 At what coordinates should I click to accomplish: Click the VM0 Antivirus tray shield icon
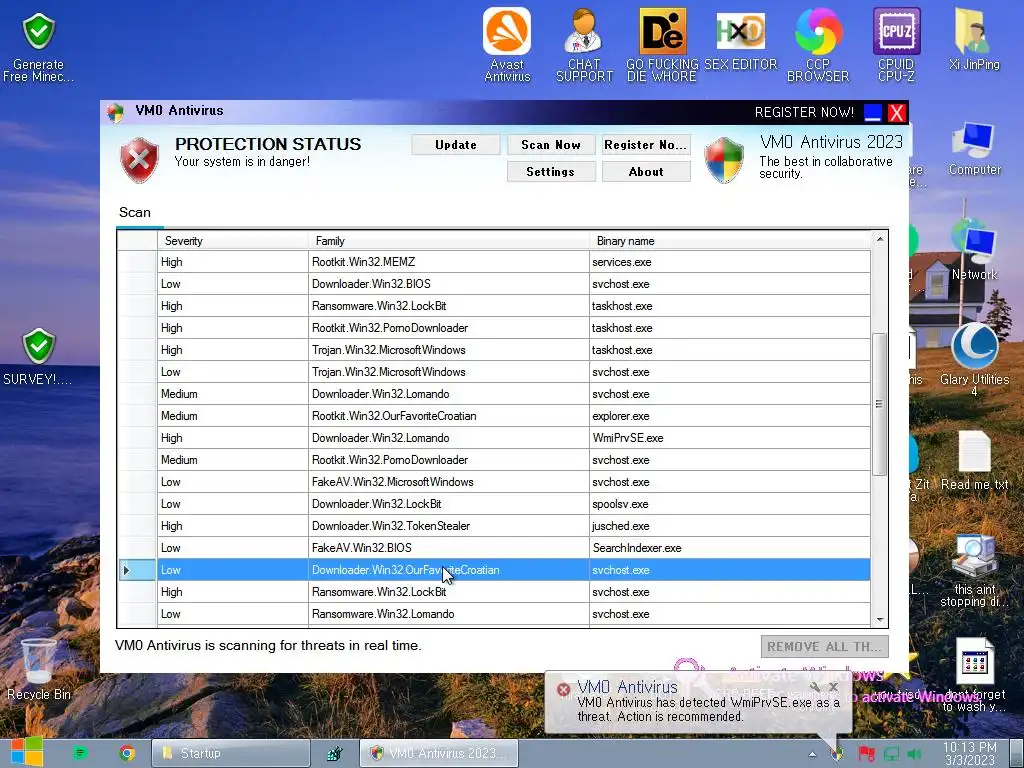837,754
